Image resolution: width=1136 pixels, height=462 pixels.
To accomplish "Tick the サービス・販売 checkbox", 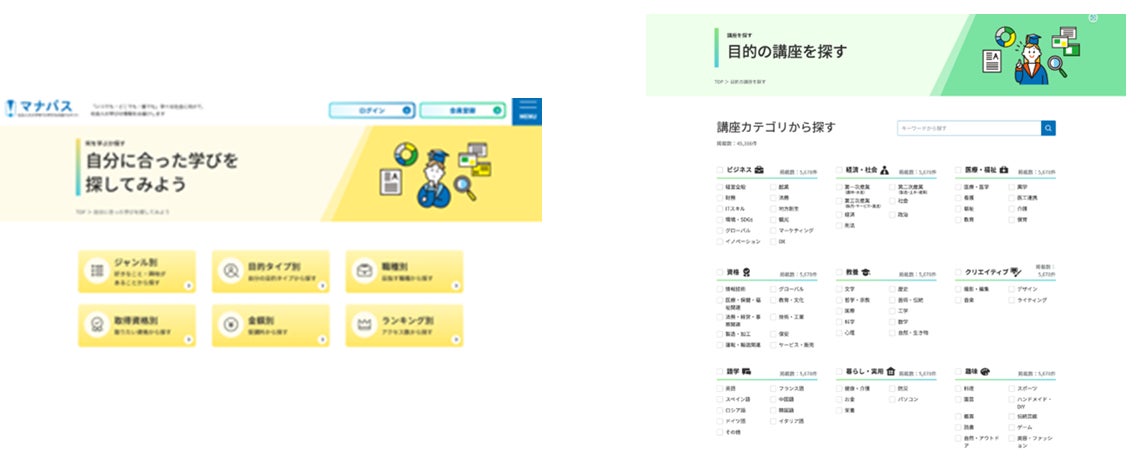I will (773, 345).
